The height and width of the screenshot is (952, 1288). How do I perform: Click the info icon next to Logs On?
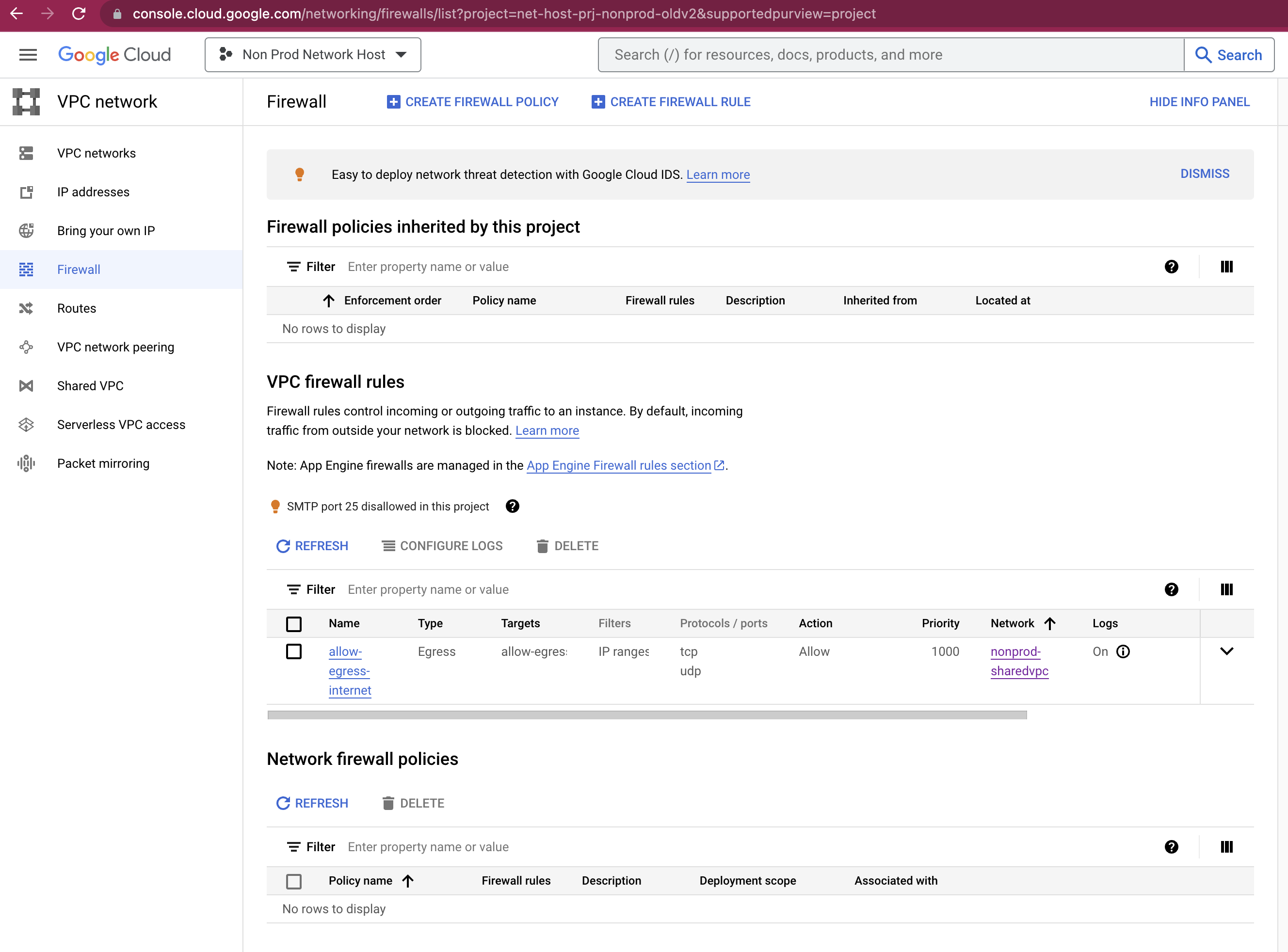click(x=1123, y=651)
